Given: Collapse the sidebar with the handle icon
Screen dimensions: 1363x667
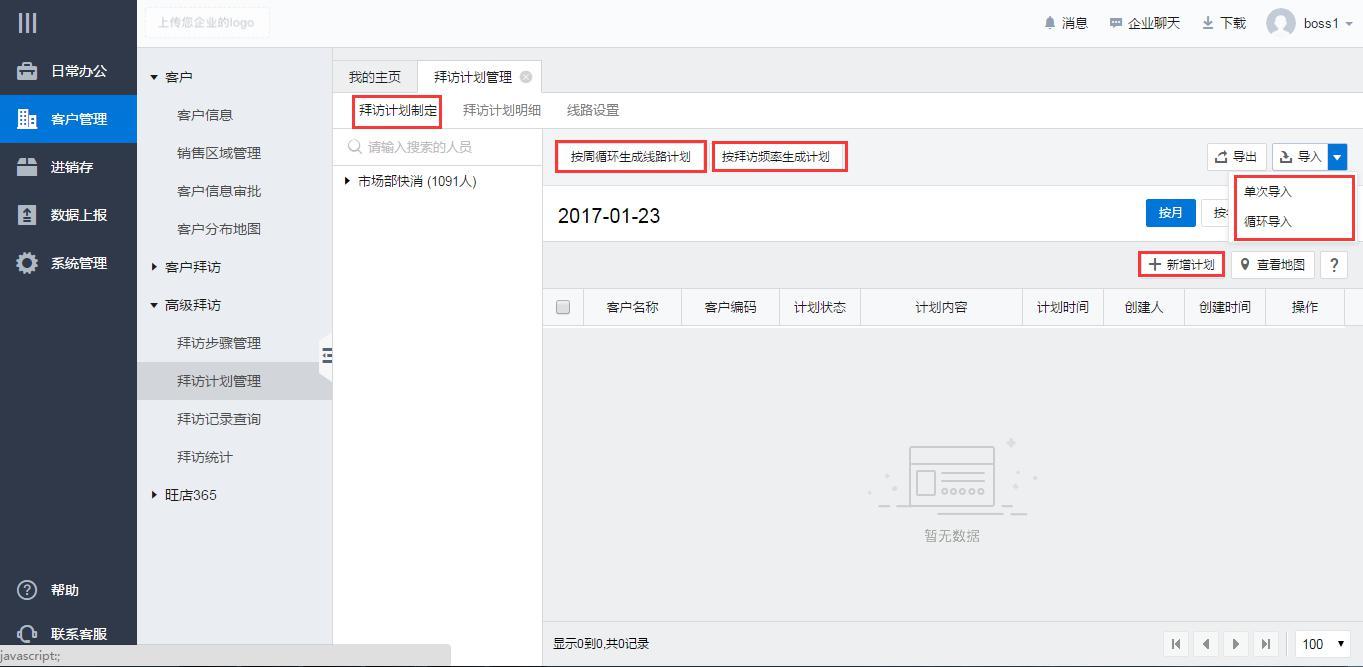Looking at the screenshot, I should (x=326, y=355).
